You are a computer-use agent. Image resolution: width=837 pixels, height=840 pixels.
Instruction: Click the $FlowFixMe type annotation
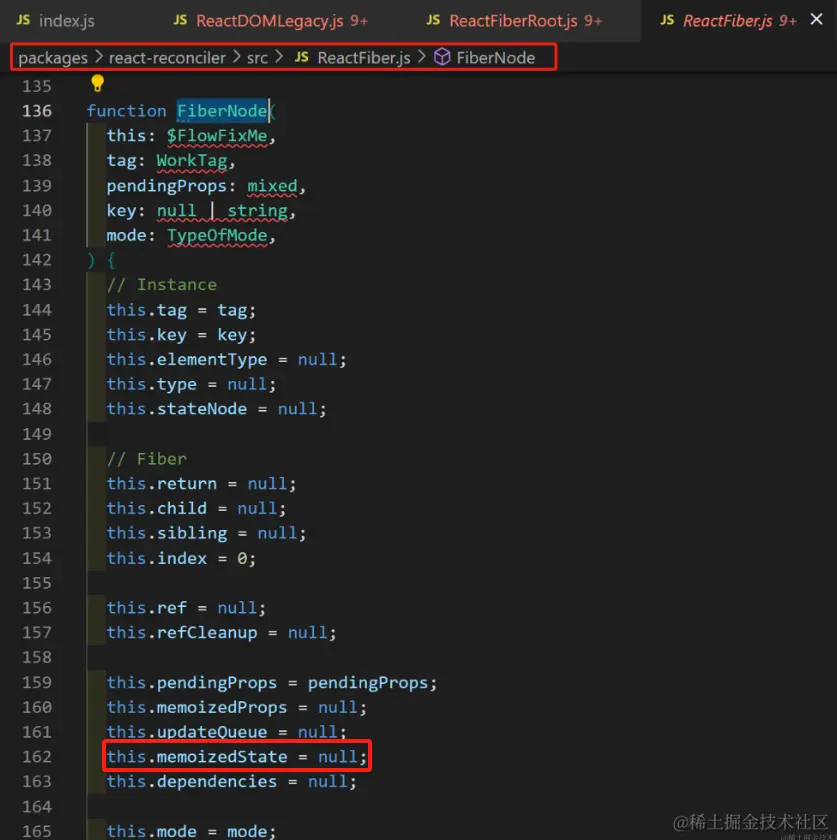217,136
